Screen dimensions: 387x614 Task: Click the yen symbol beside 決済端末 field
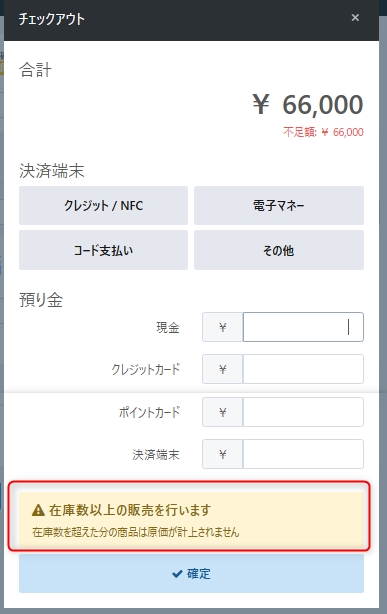222,454
